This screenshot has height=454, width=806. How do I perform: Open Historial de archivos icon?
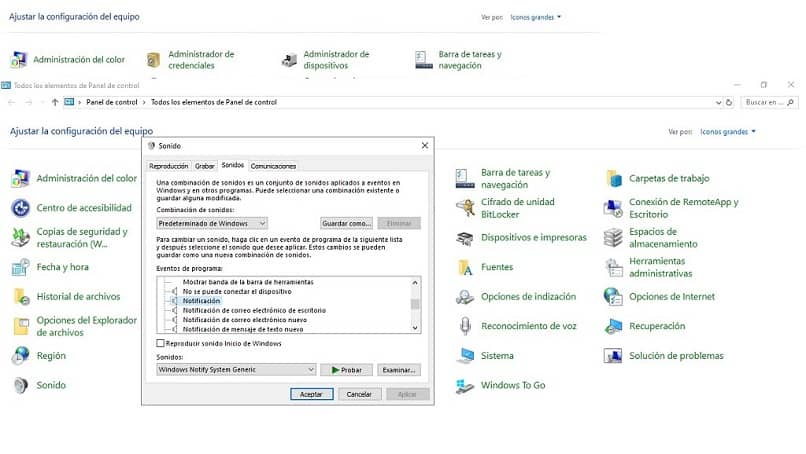(21, 297)
